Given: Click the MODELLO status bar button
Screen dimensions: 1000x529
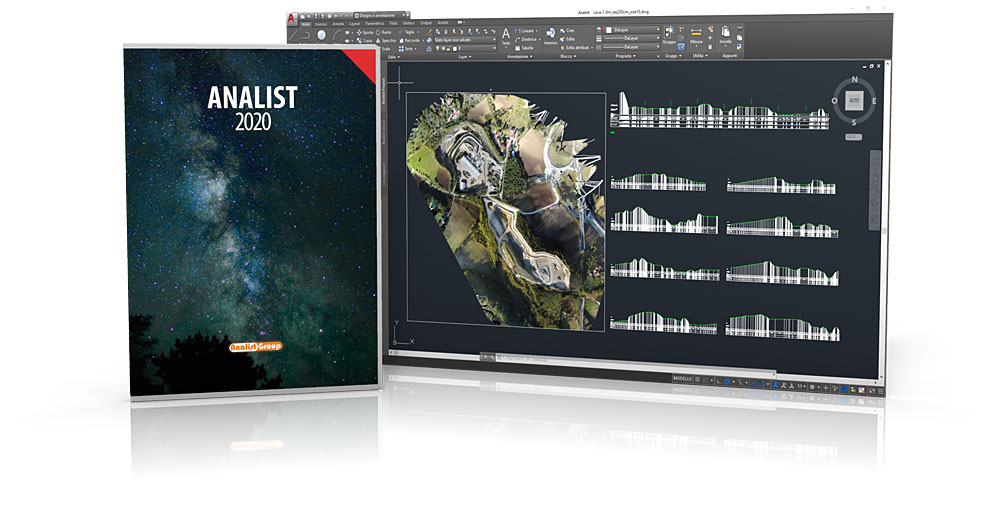Looking at the screenshot, I should pos(682,379).
